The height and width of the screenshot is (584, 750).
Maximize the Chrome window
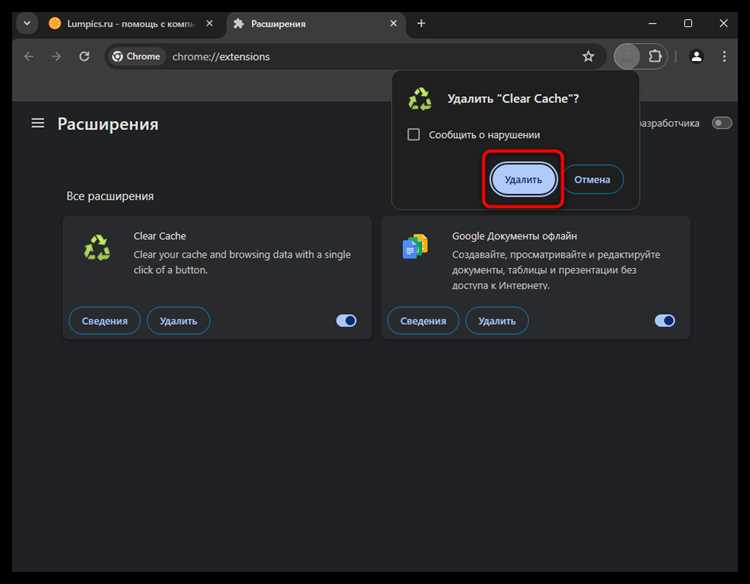point(688,23)
